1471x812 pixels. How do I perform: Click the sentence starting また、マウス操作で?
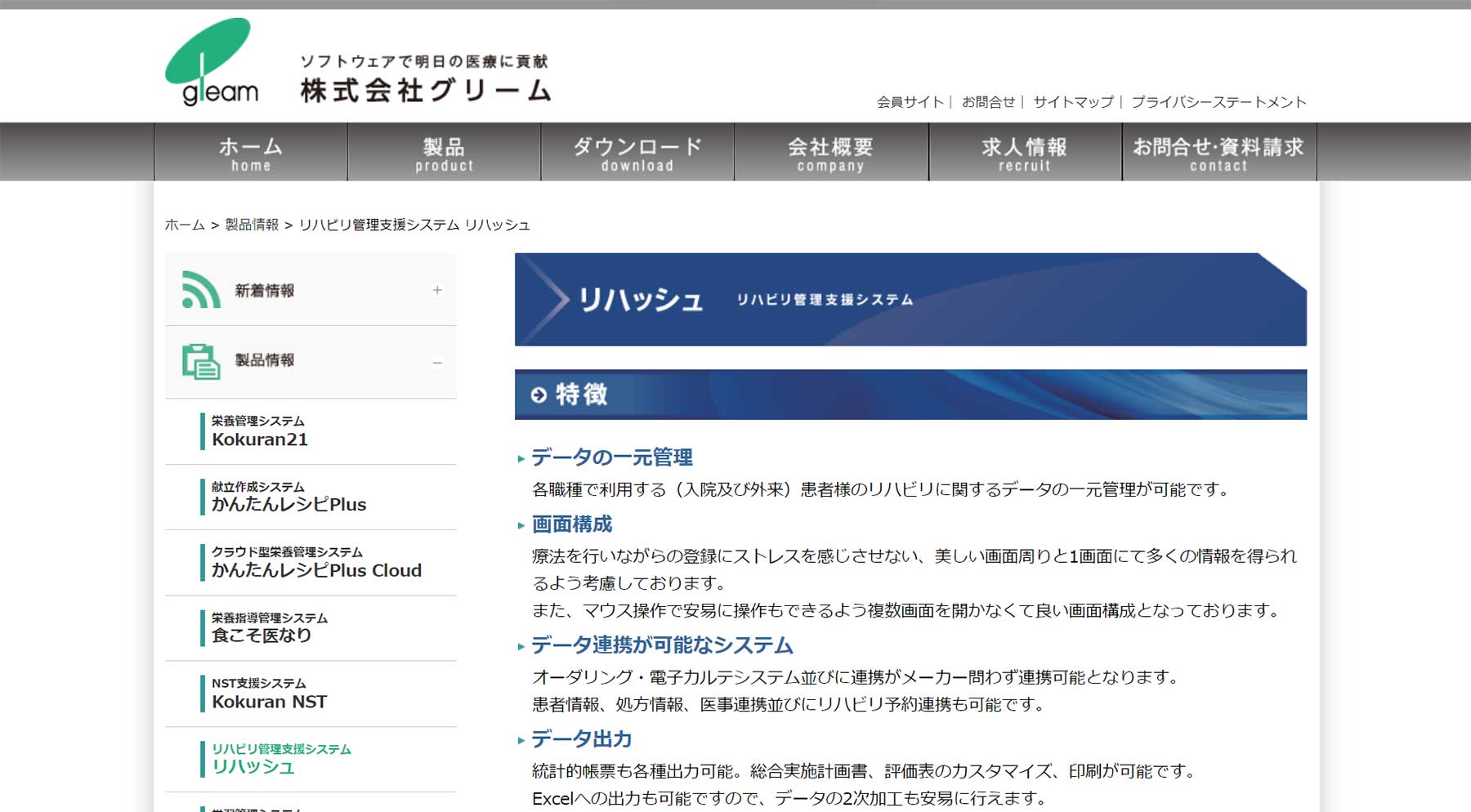coord(908,611)
